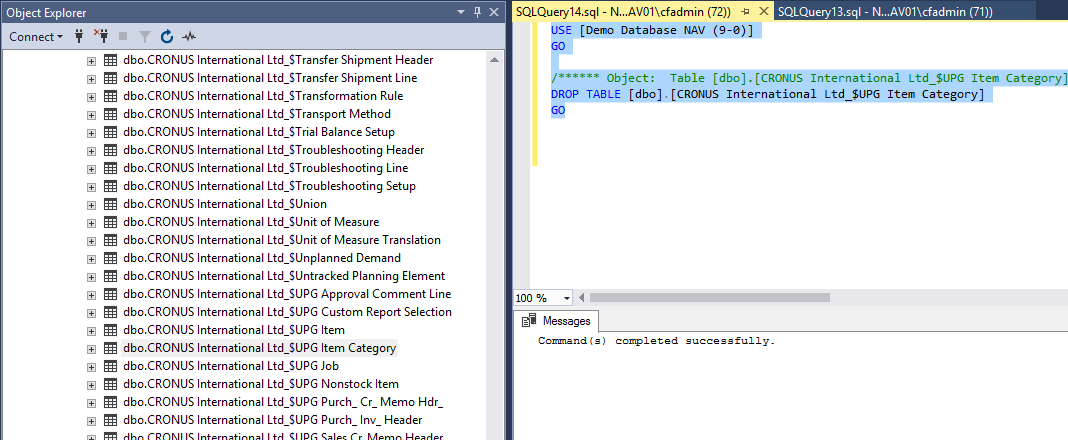Select dbo.CRONUS International Ltd_$Transformation Rule

(x=263, y=96)
